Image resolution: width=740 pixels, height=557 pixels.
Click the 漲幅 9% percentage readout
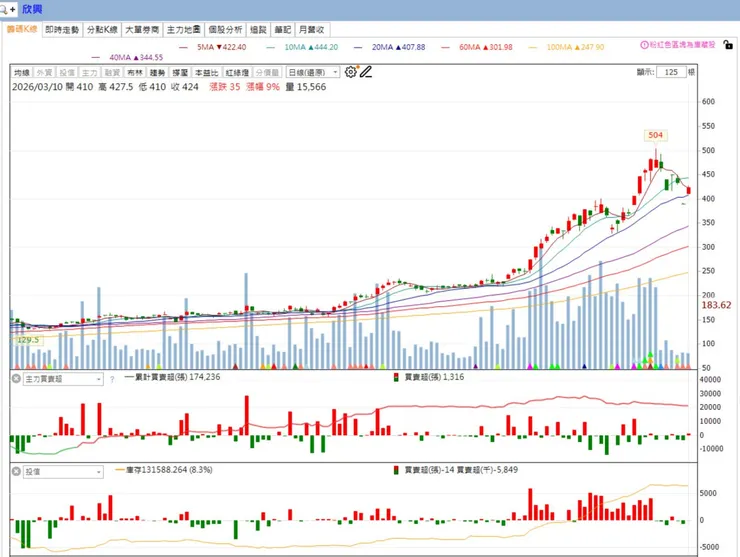tap(263, 87)
